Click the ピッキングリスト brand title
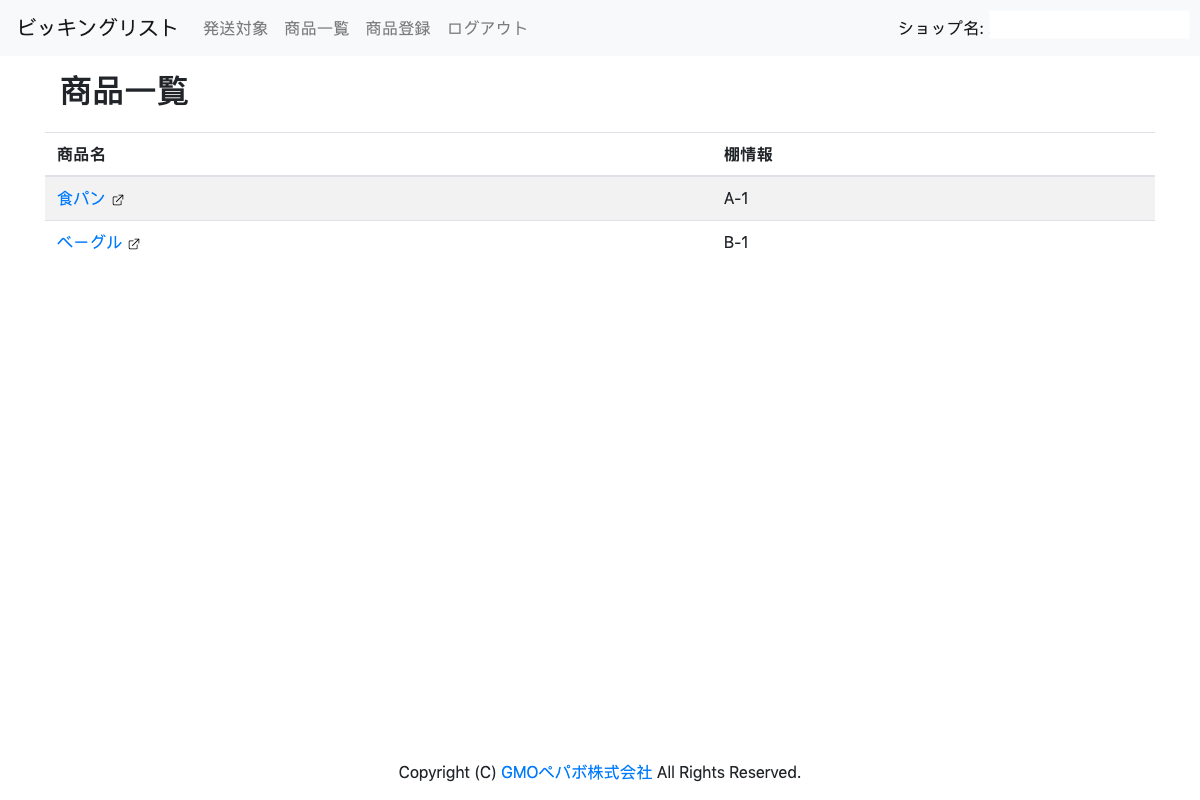This screenshot has width=1200, height=800. click(x=97, y=28)
